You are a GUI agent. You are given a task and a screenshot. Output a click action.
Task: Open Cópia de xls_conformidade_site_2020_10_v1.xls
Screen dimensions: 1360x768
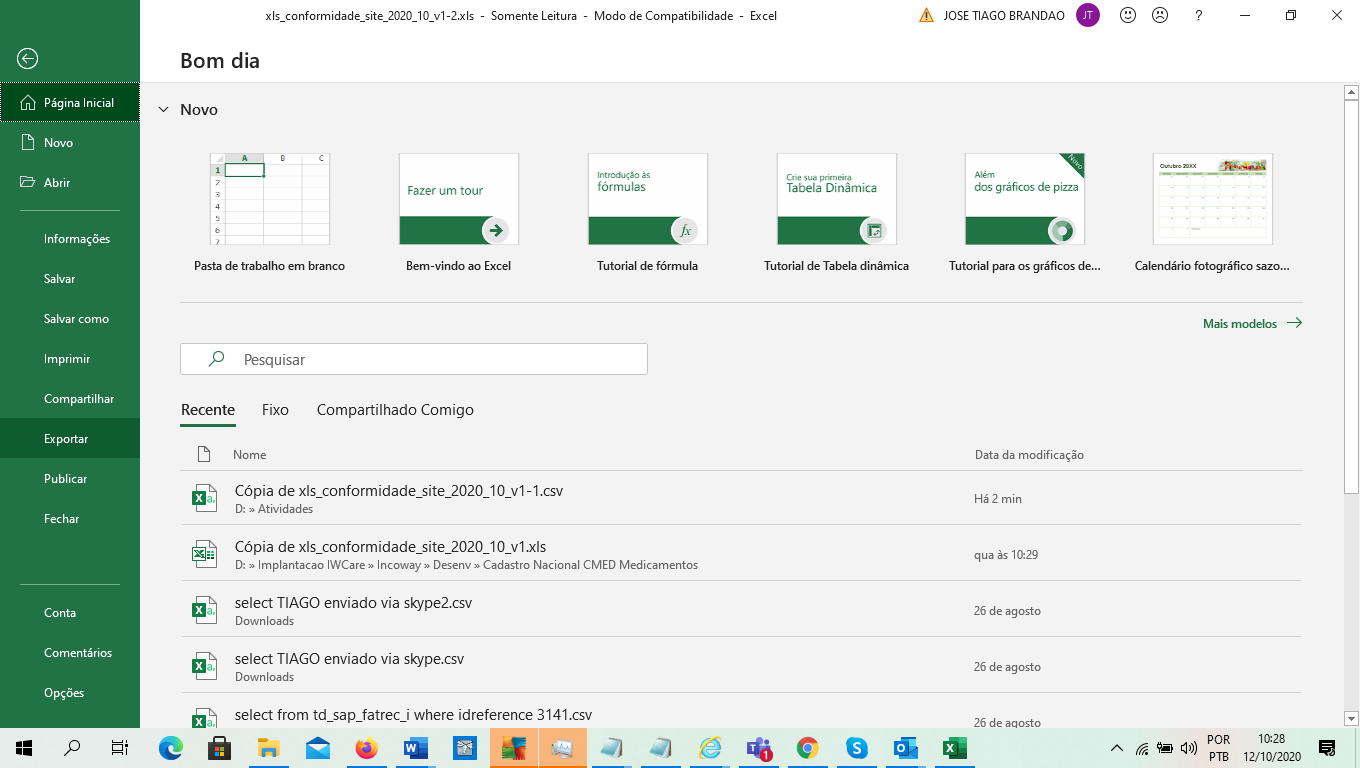click(741, 554)
